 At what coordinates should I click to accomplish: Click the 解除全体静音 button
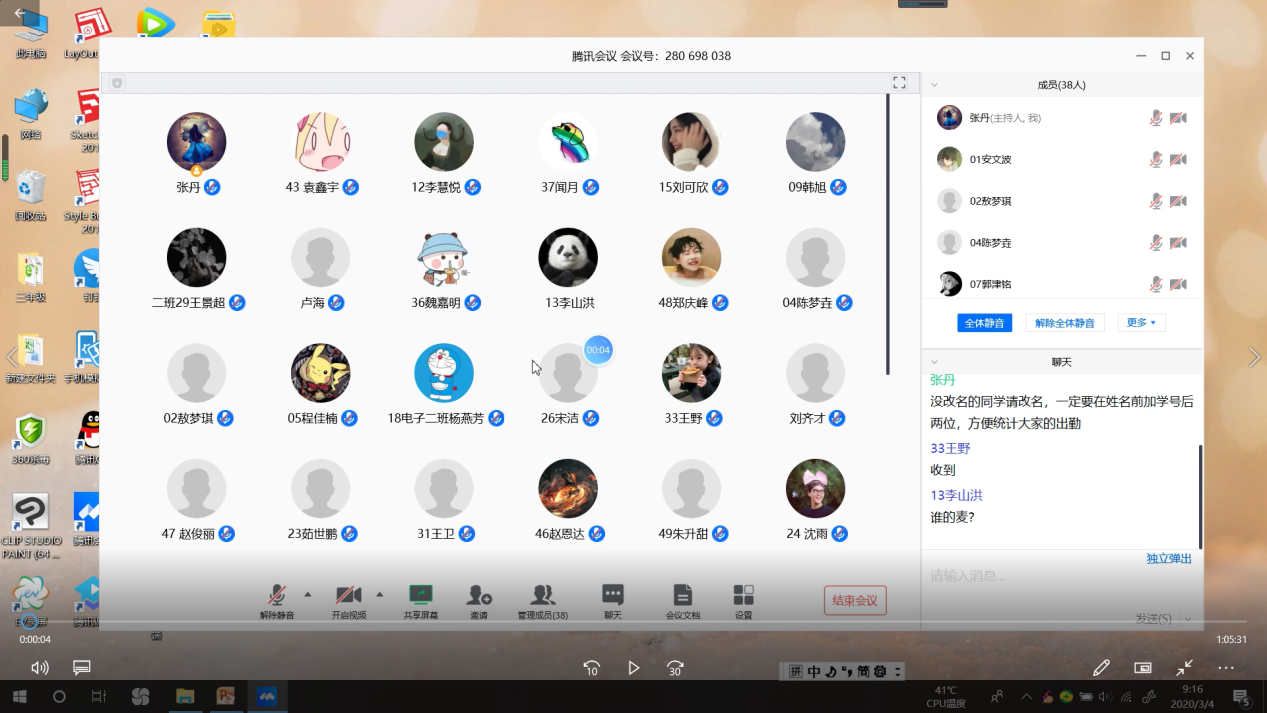(x=1065, y=323)
